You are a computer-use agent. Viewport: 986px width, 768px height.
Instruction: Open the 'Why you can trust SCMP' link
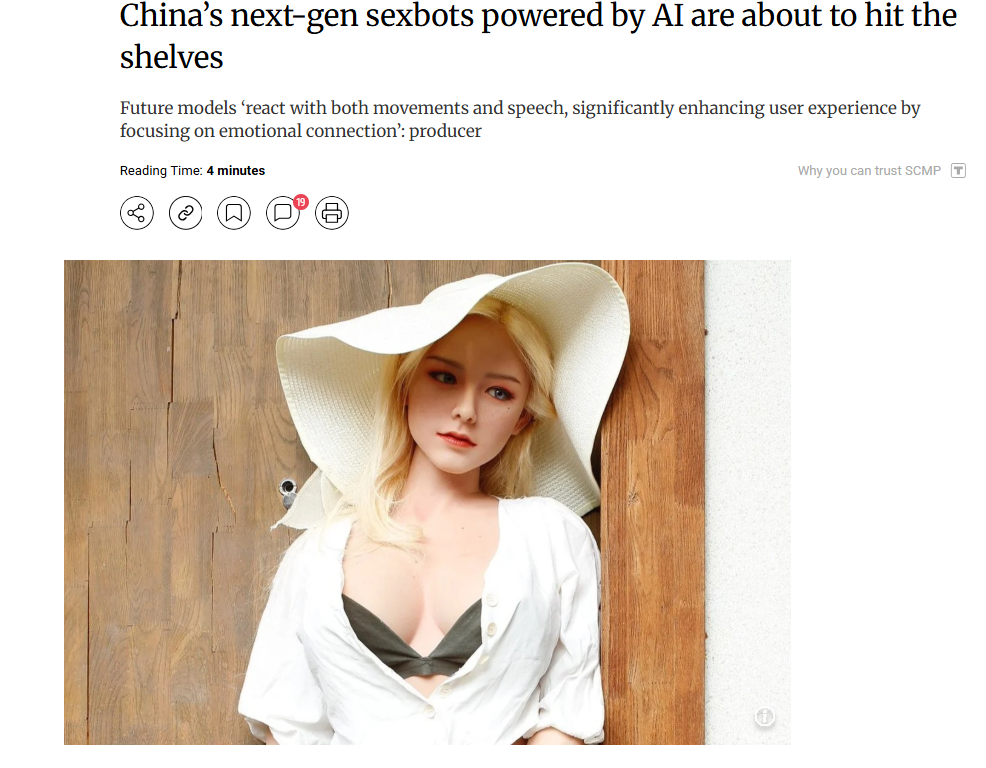pos(869,170)
